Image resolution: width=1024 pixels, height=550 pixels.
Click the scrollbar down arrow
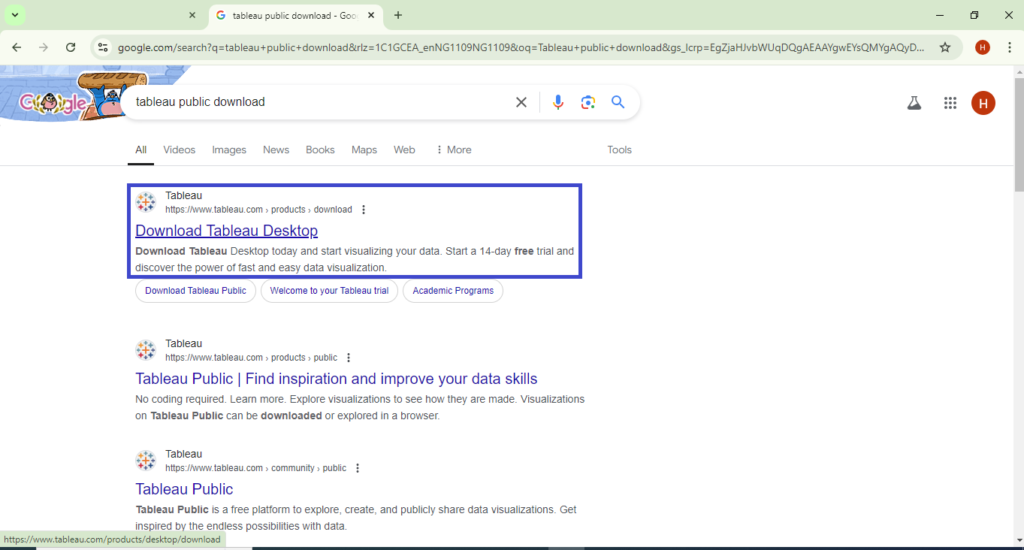pyautogui.click(x=1019, y=541)
